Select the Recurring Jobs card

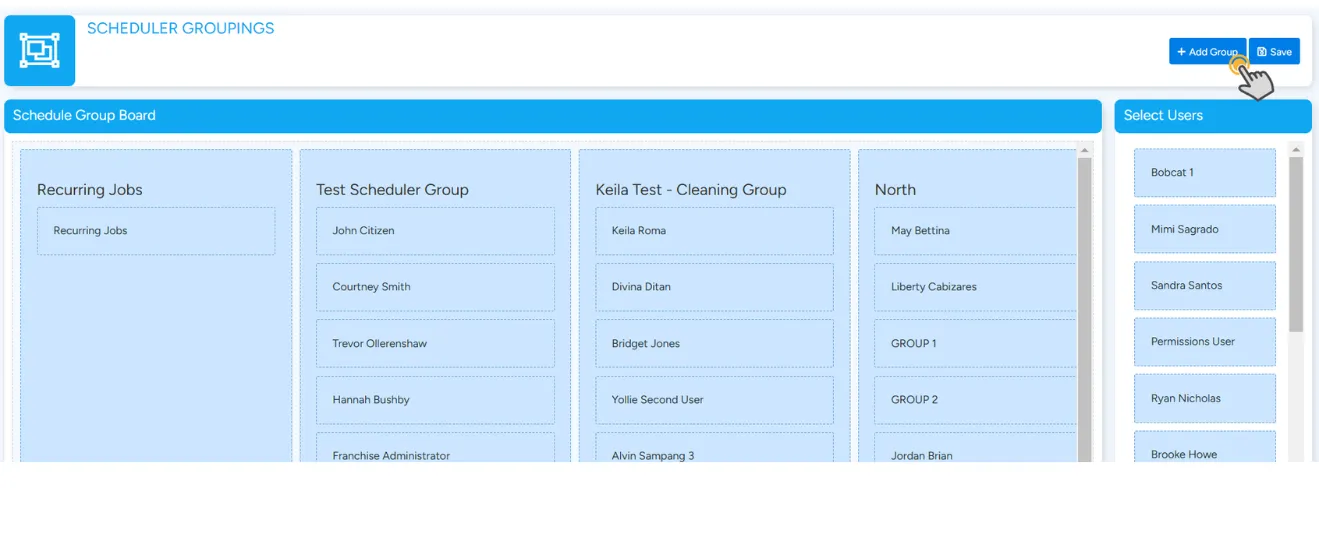coord(156,231)
